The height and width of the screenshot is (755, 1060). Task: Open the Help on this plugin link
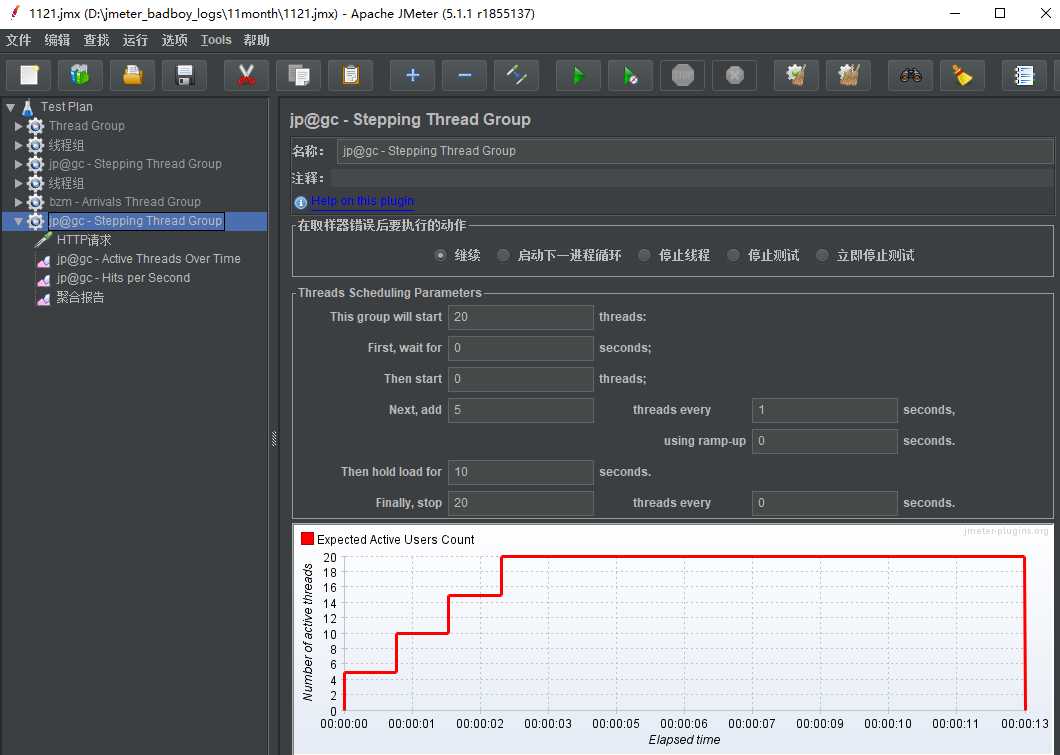click(362, 201)
